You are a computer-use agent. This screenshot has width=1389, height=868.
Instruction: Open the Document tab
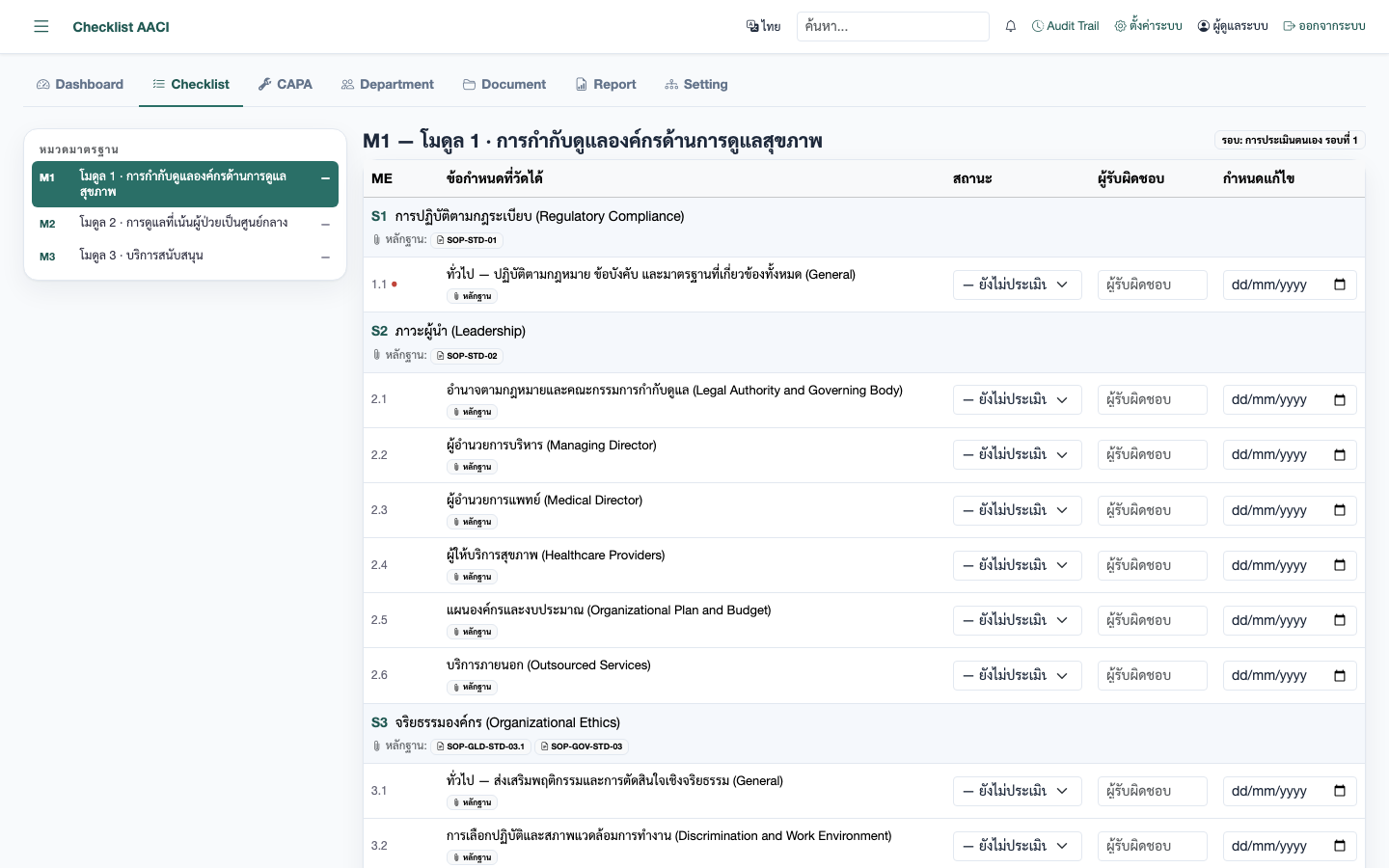pos(504,84)
